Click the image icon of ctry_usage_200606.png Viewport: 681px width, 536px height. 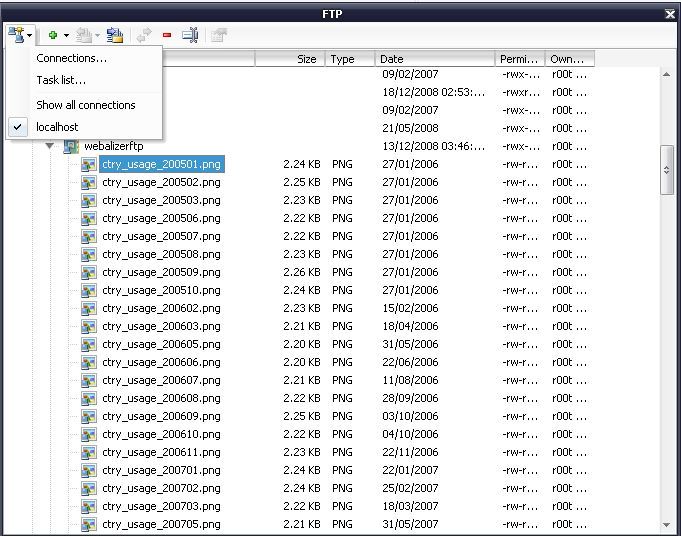(89, 363)
